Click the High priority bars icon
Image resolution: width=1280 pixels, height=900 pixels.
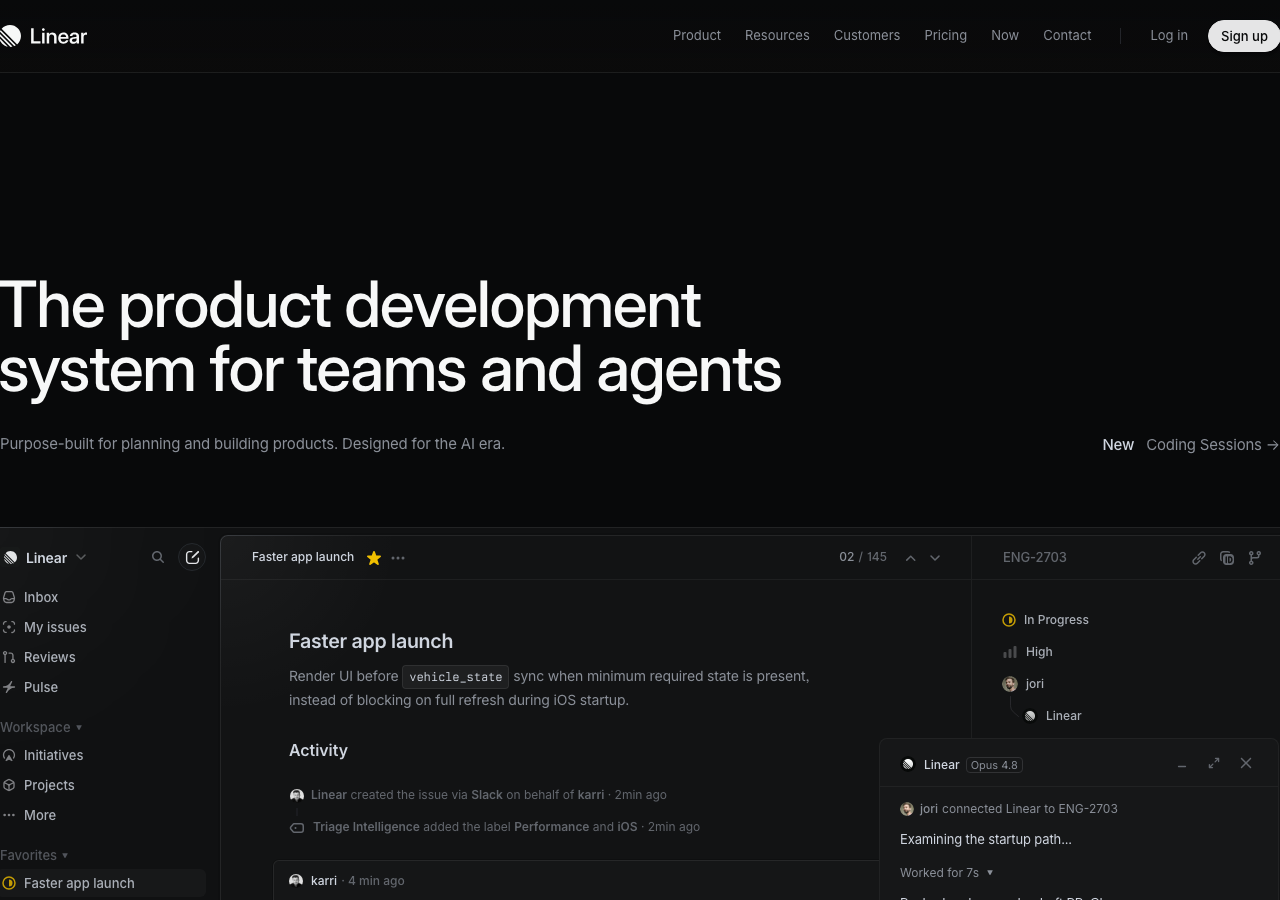[x=1009, y=652]
